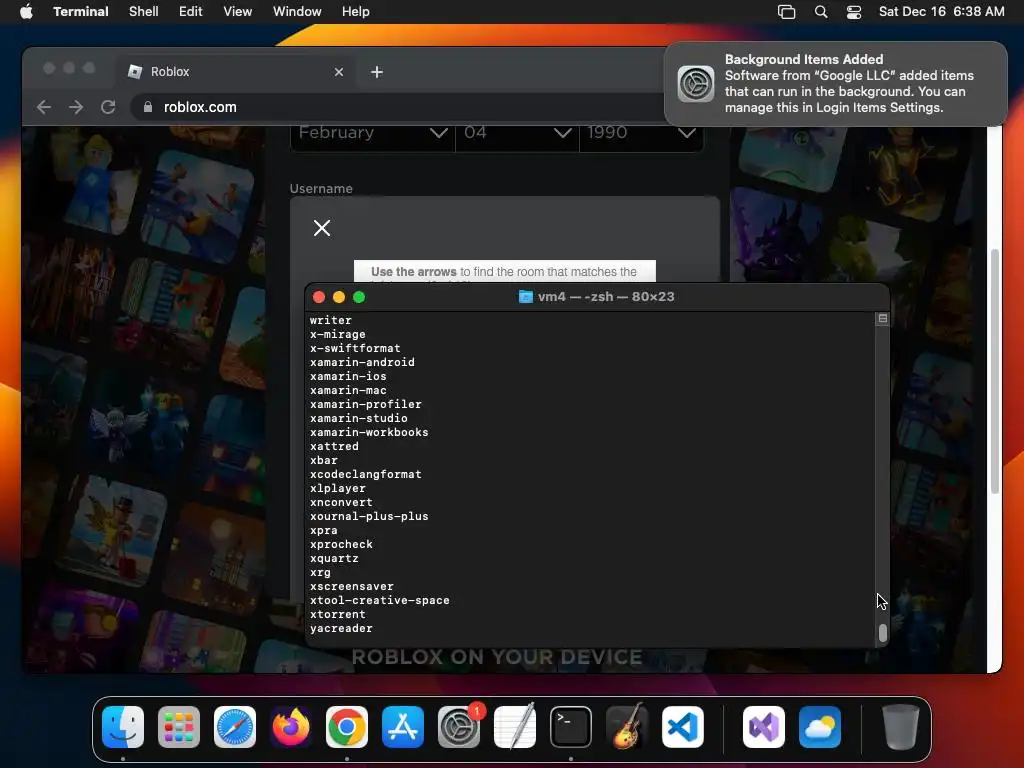The height and width of the screenshot is (768, 1024).
Task: Open Google Chrome in the Dock
Action: tap(347, 727)
